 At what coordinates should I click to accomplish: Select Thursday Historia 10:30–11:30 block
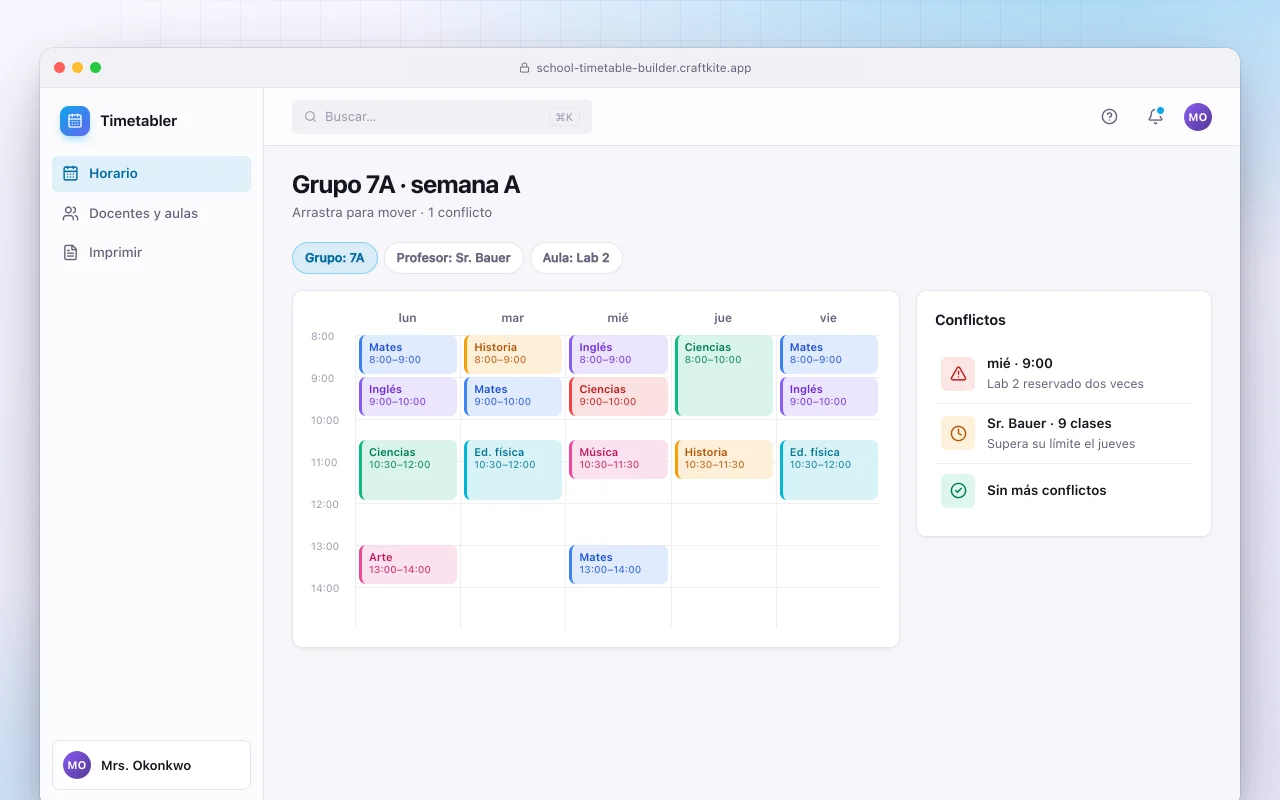point(724,459)
